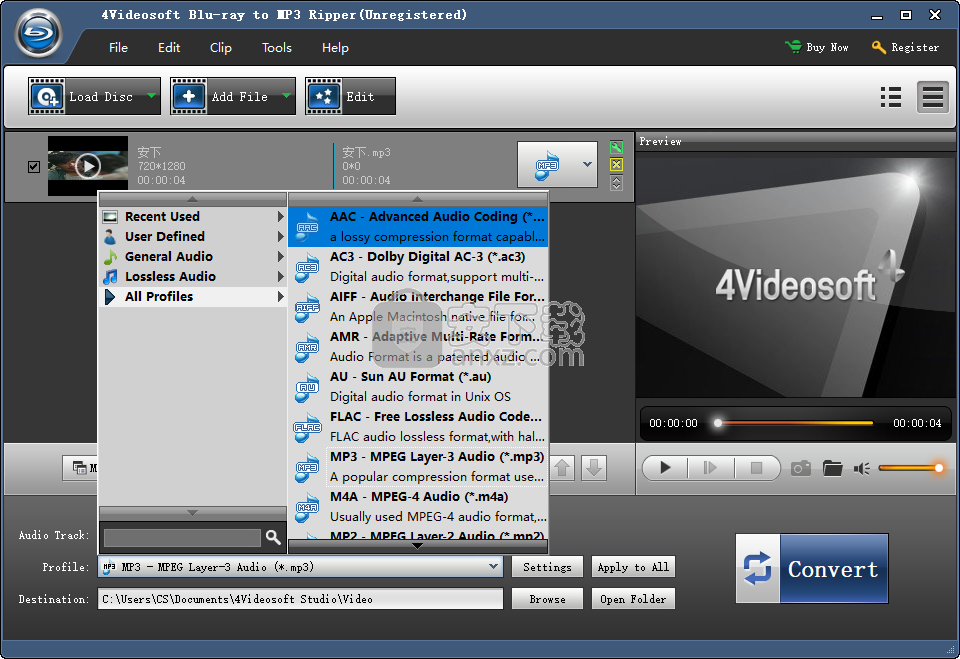960x659 pixels.
Task: Select MP3 - MPEG Layer-3 Audio format
Action: point(418,467)
